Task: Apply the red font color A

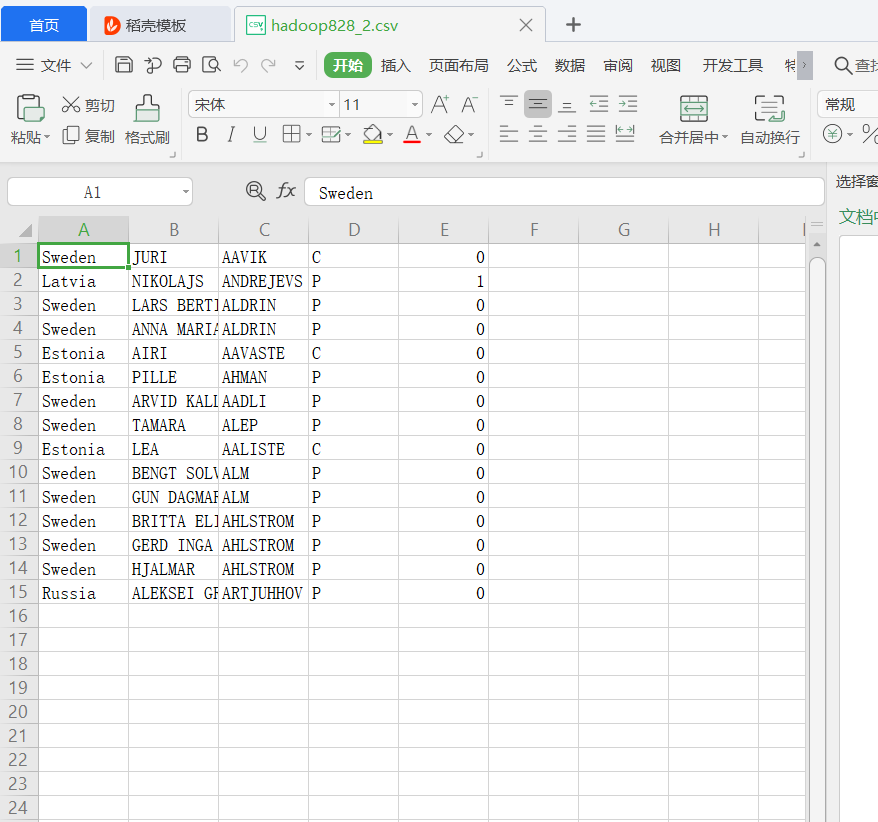Action: tap(412, 134)
